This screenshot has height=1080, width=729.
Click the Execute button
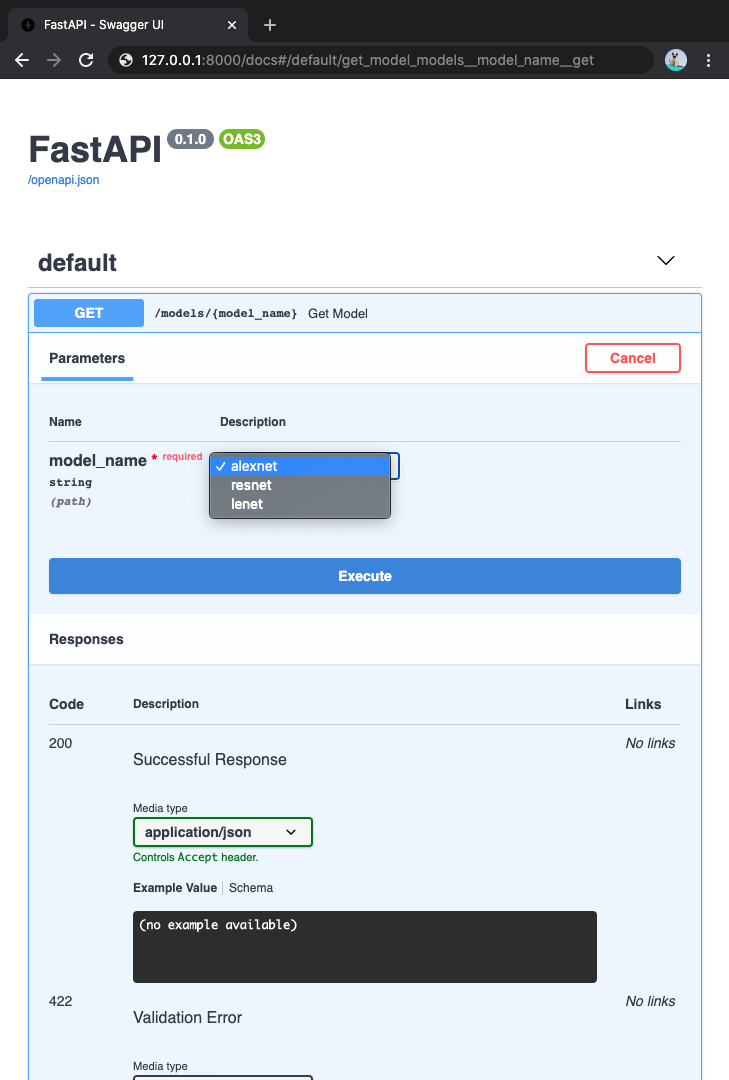[364, 576]
